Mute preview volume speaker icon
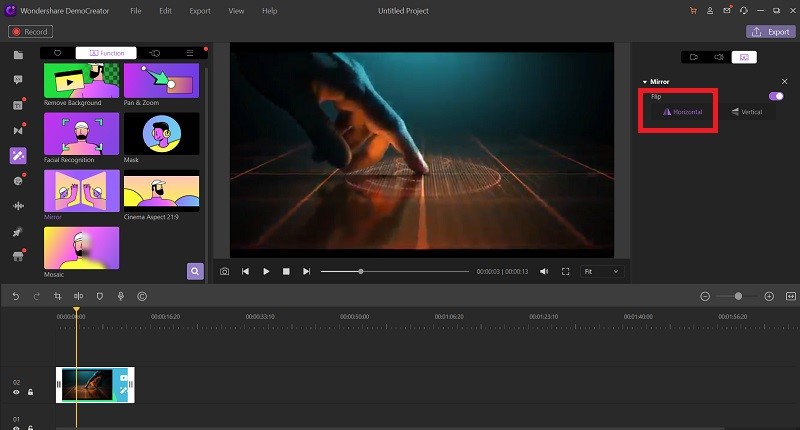 544,271
